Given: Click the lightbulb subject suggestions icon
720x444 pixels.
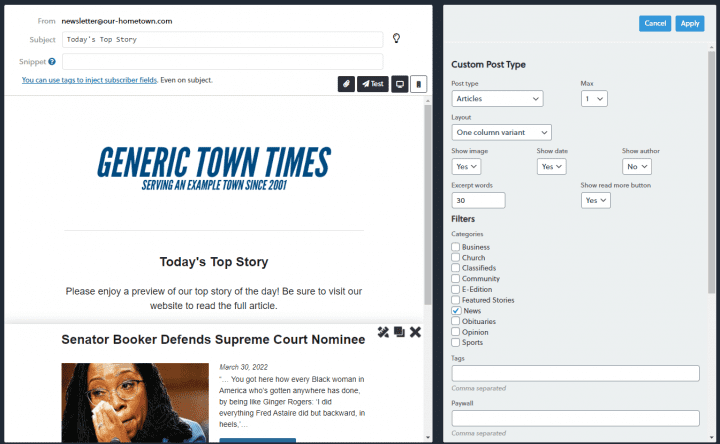Looking at the screenshot, I should pos(396,38).
